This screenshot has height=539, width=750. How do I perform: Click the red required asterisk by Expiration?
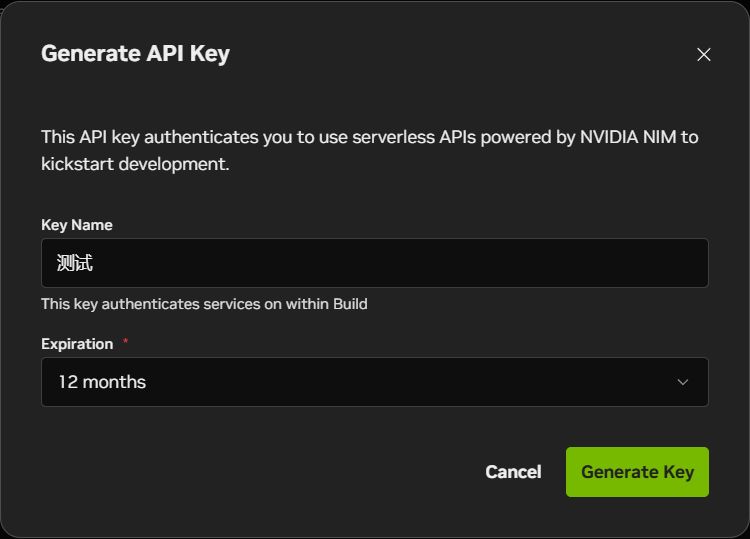point(126,343)
